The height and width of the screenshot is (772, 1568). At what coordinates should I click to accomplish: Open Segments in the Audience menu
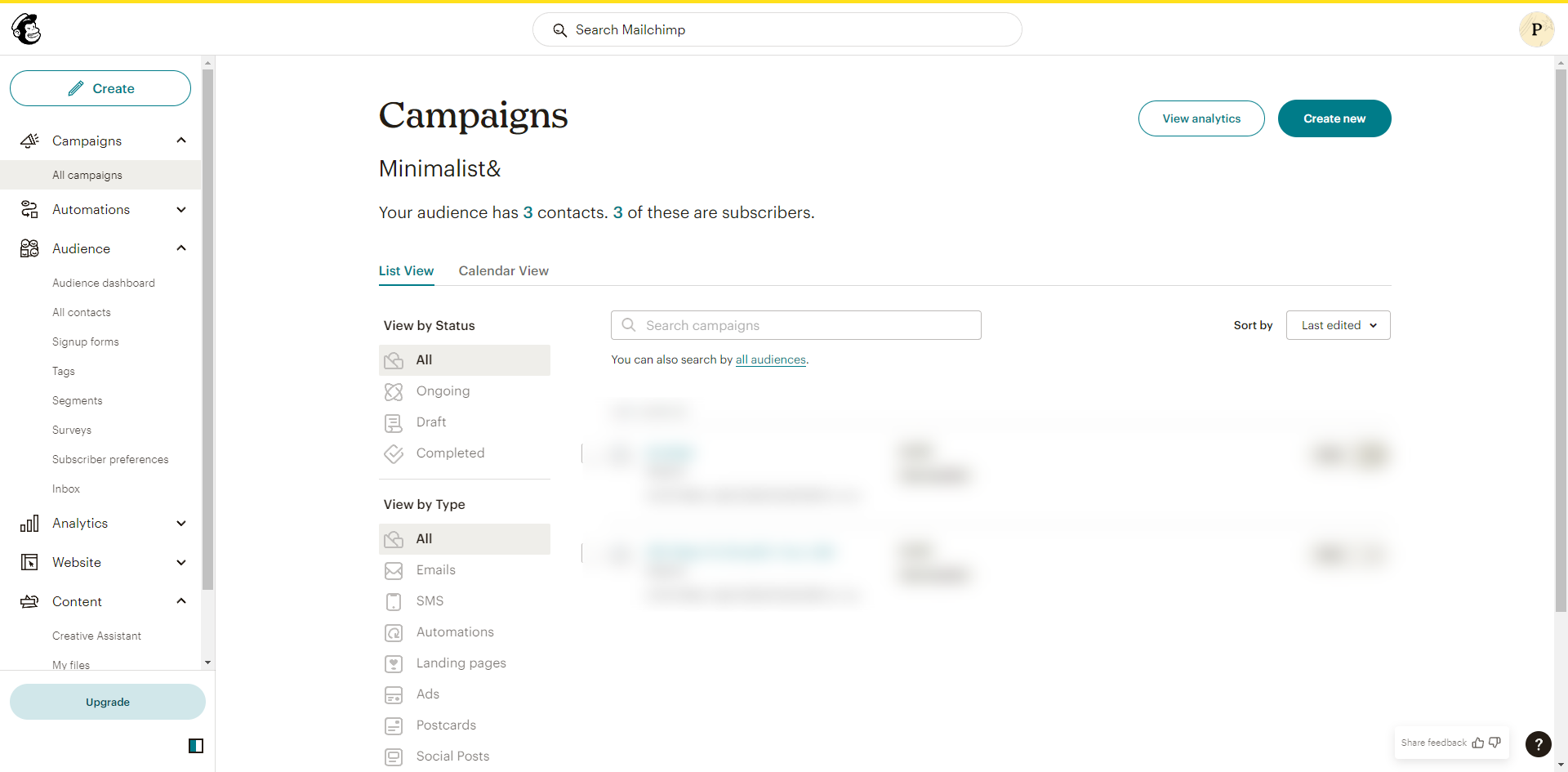coord(78,401)
